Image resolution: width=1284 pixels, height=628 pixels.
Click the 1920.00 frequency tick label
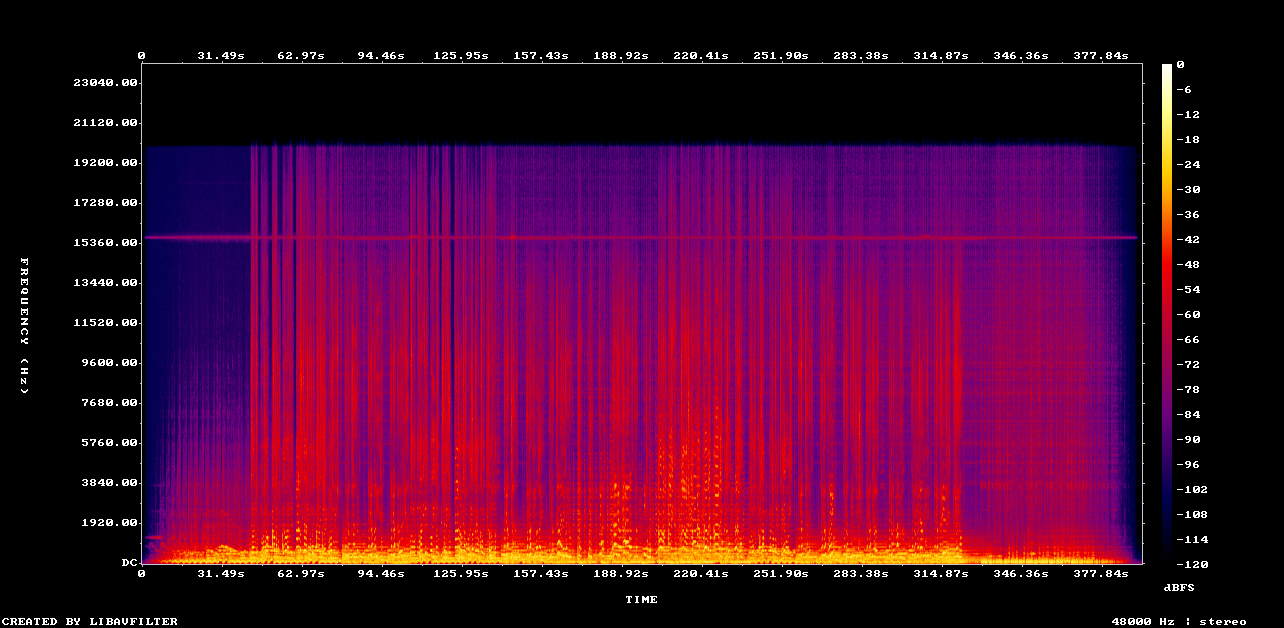click(108, 523)
